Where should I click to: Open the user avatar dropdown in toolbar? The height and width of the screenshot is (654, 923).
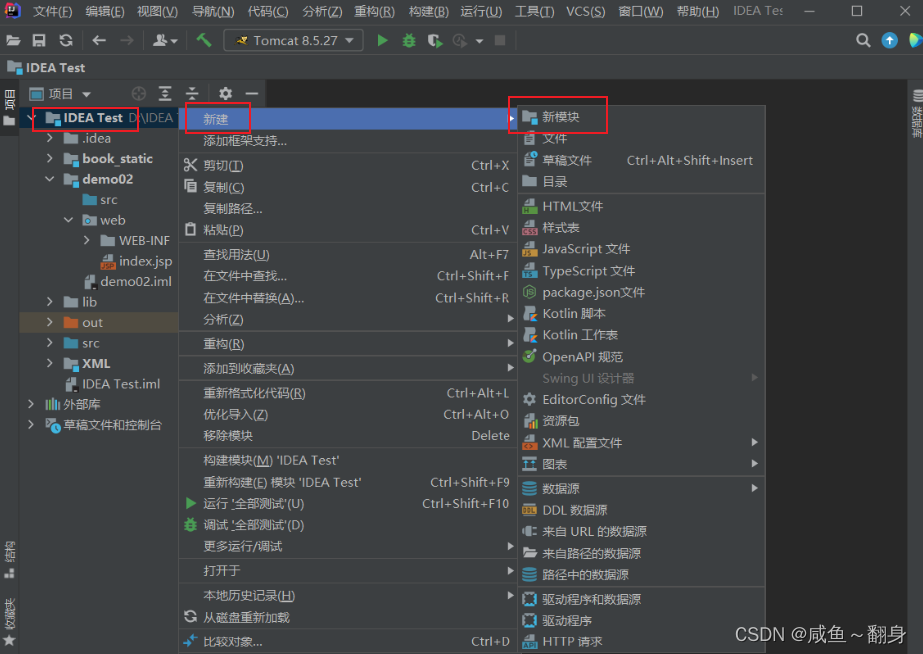[165, 41]
